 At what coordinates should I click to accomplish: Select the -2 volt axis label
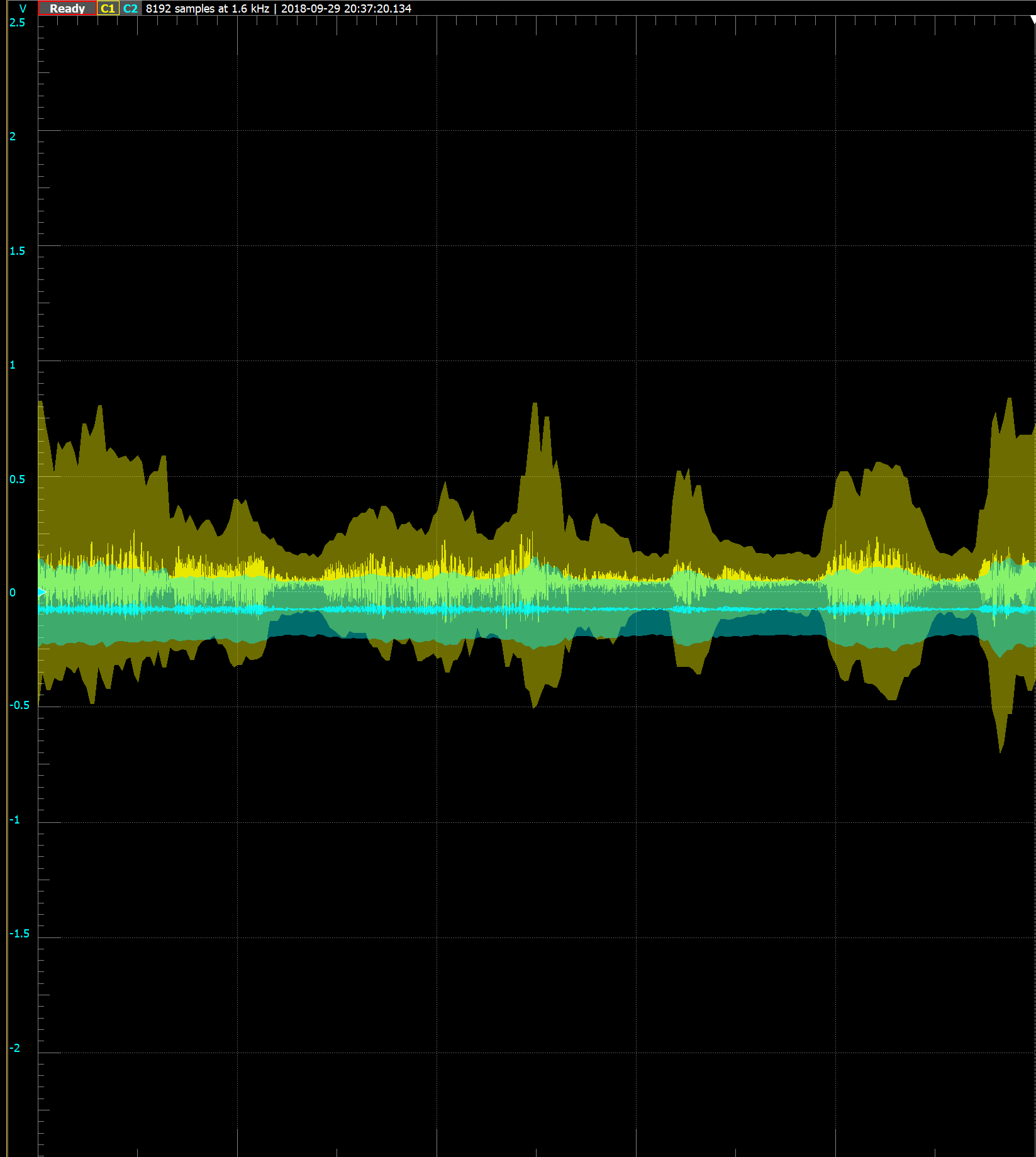coord(14,1048)
